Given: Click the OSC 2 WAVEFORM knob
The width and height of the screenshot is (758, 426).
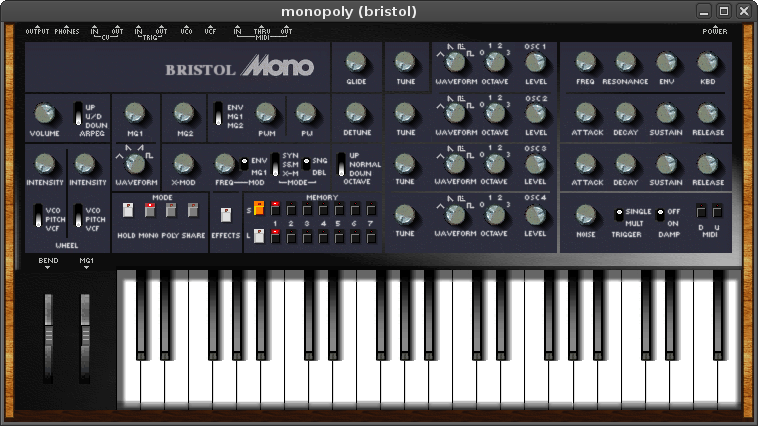Looking at the screenshot, I should tap(455, 113).
